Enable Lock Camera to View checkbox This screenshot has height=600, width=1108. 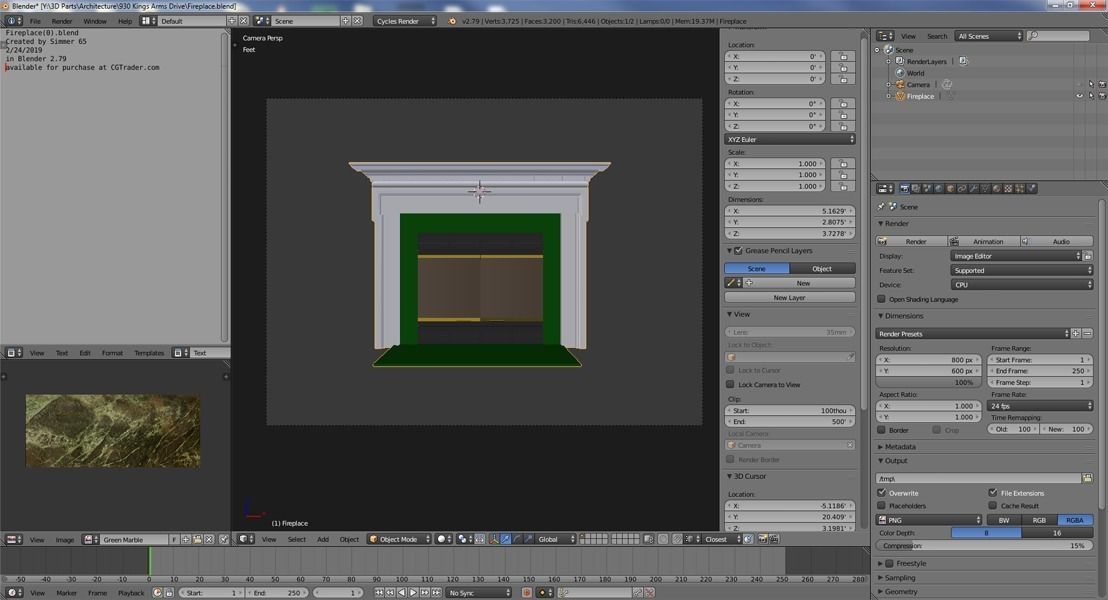click(x=730, y=384)
